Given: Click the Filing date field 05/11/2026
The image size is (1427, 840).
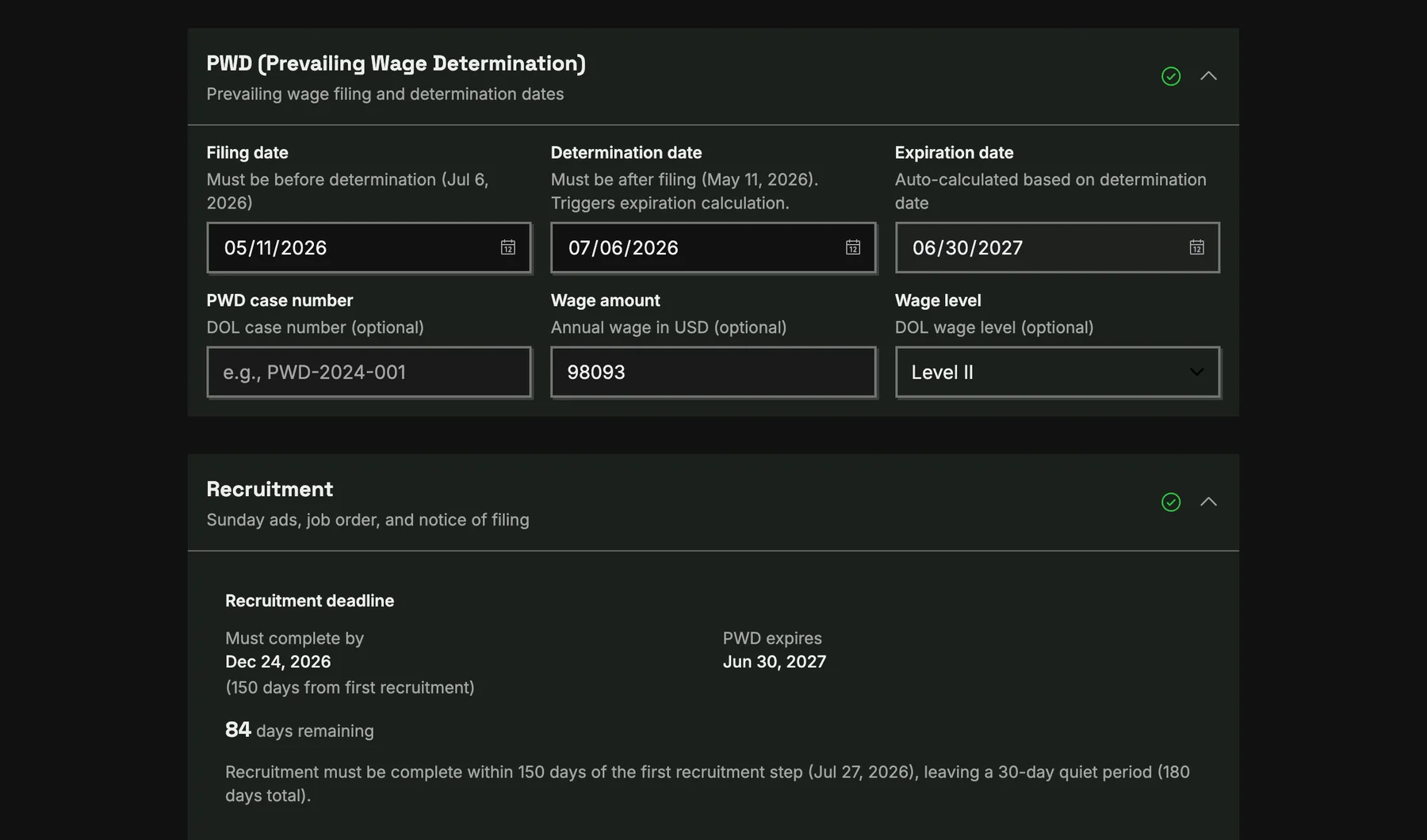Looking at the screenshot, I should coord(369,247).
